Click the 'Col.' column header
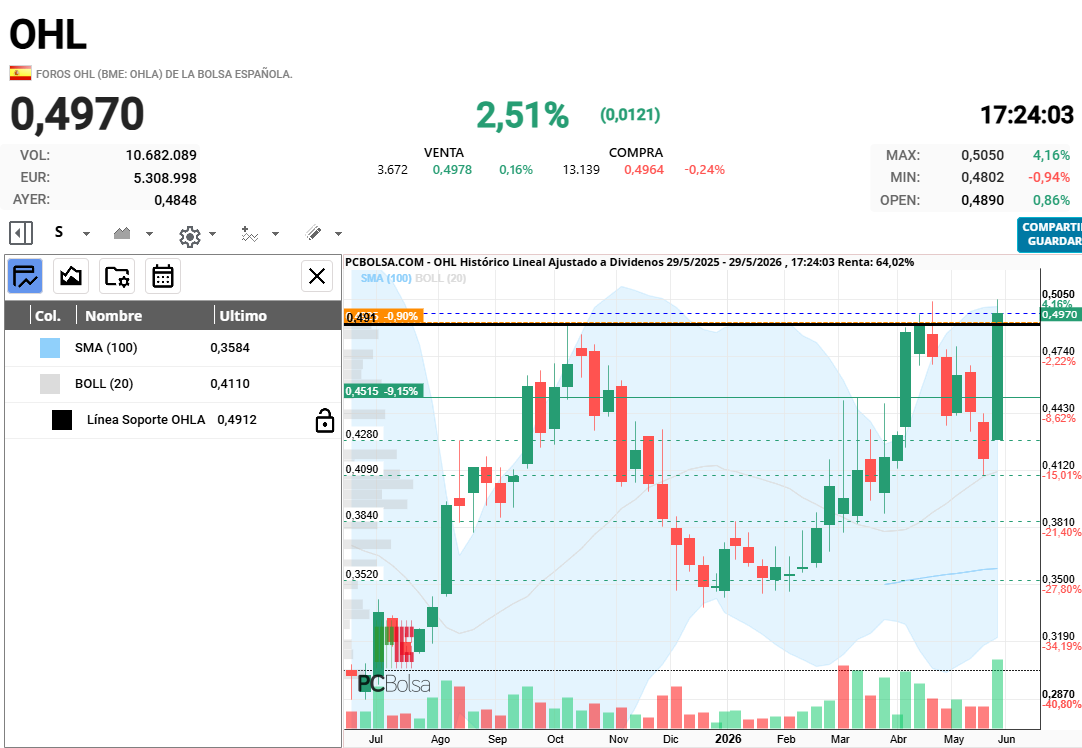The width and height of the screenshot is (1082, 748). (48, 315)
